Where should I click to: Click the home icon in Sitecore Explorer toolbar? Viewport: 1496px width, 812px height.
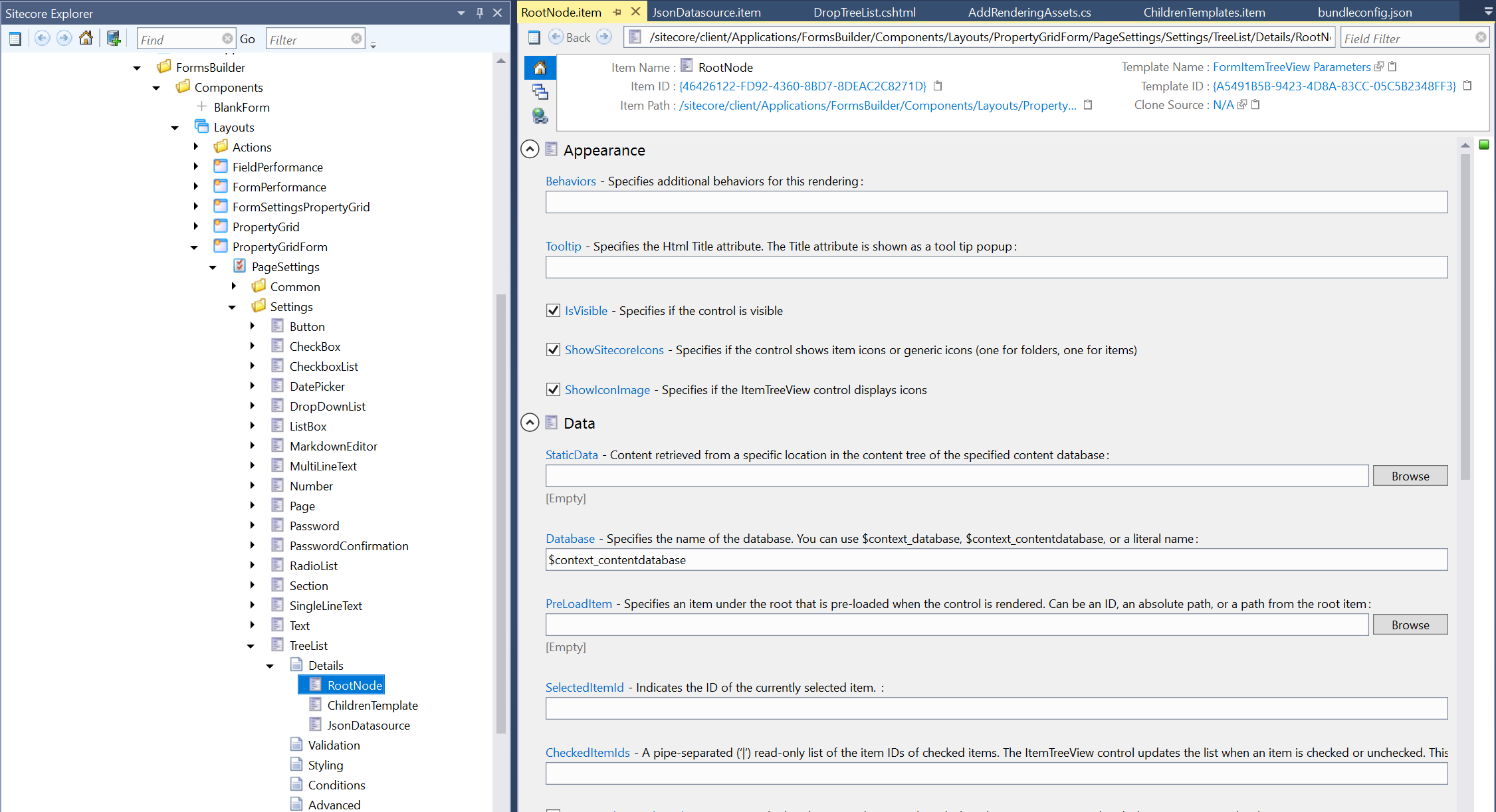pos(86,39)
